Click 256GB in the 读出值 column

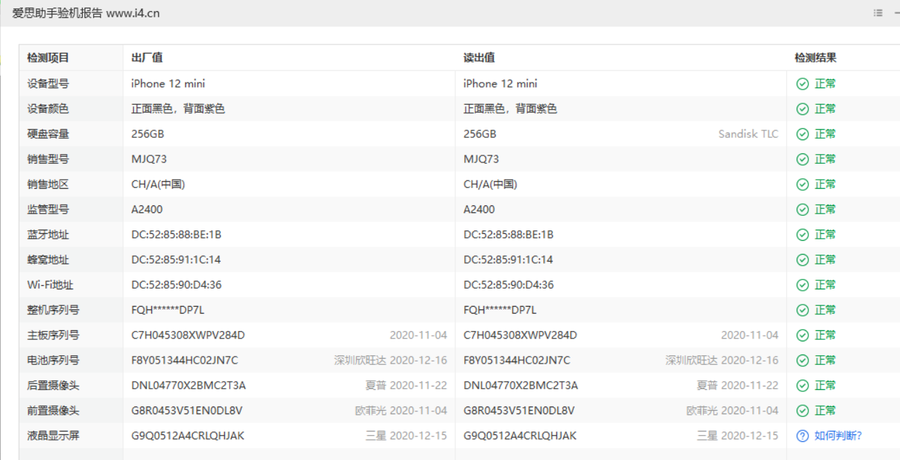[480, 134]
